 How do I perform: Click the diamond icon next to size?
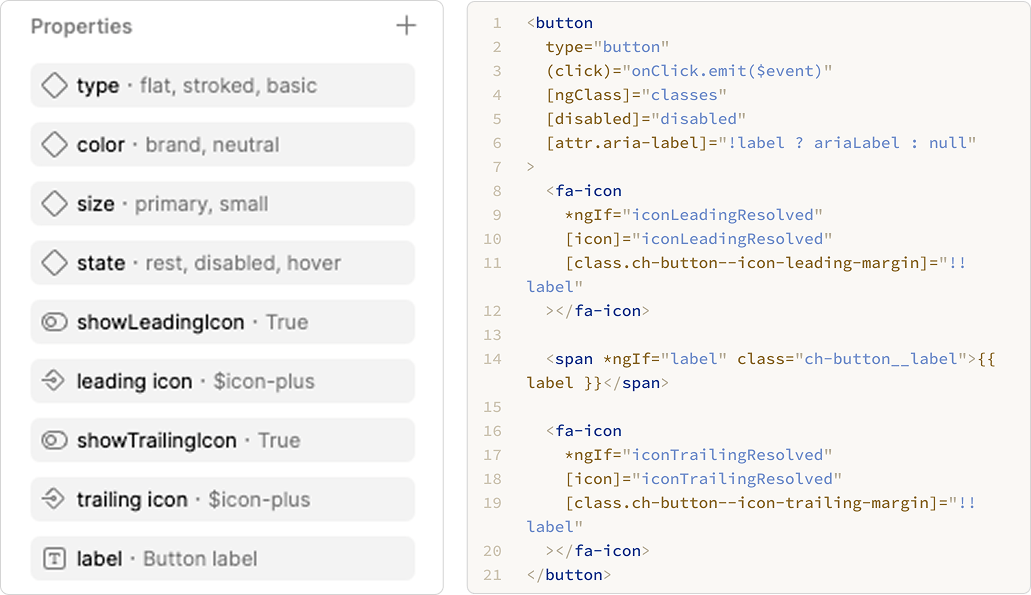pyautogui.click(x=54, y=204)
